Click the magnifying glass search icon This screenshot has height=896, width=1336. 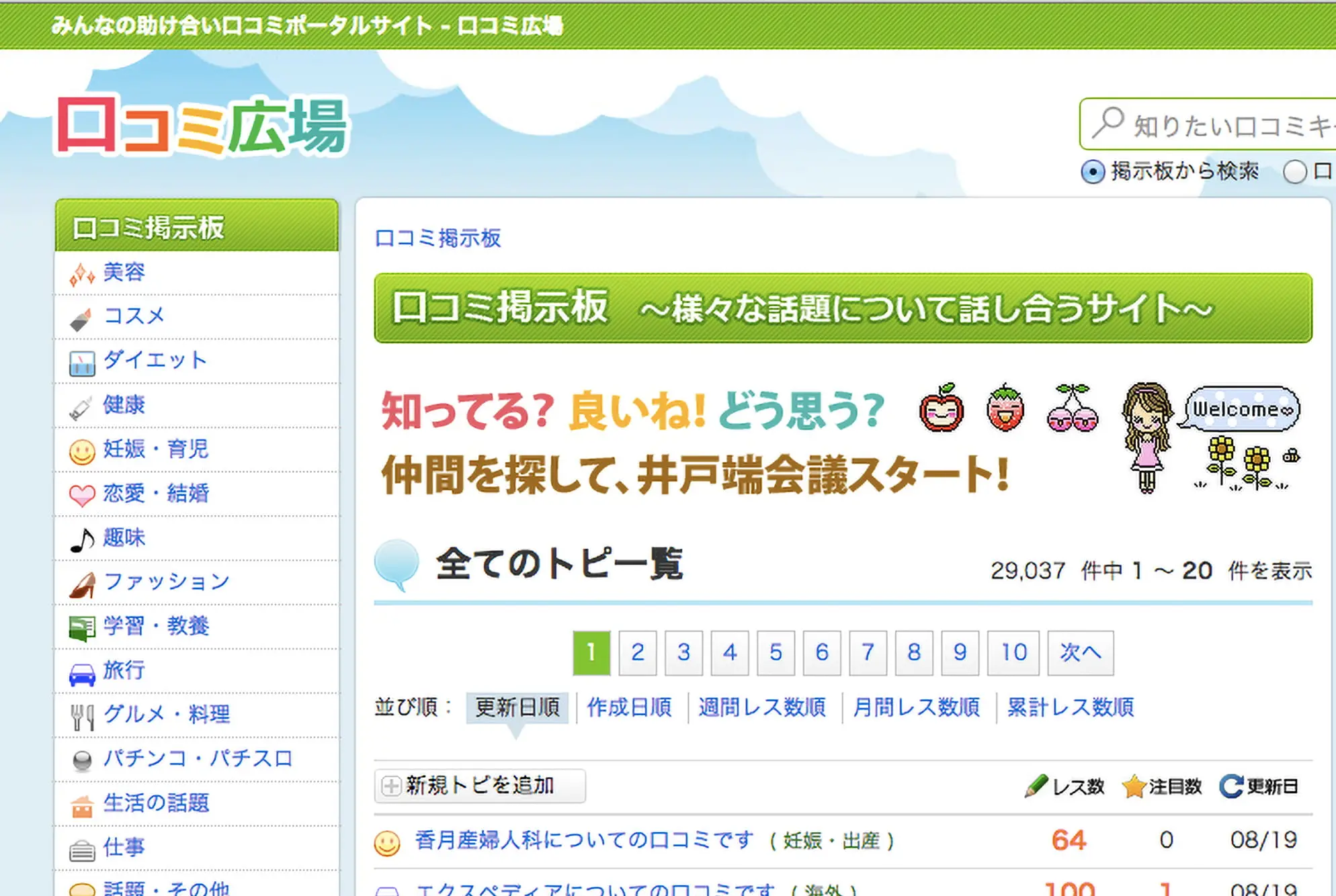[x=1107, y=123]
